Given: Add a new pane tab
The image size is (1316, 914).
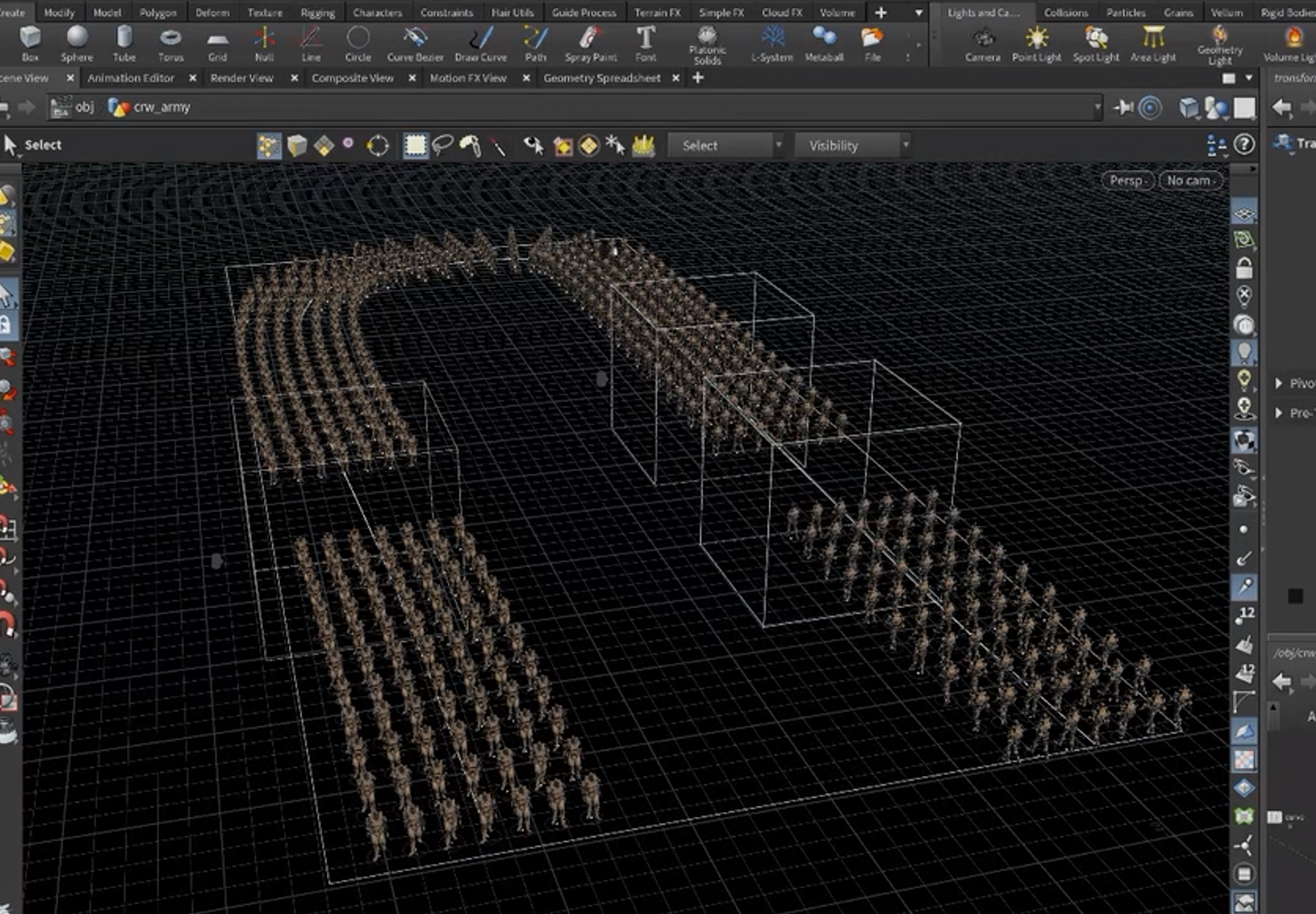Looking at the screenshot, I should tap(698, 78).
